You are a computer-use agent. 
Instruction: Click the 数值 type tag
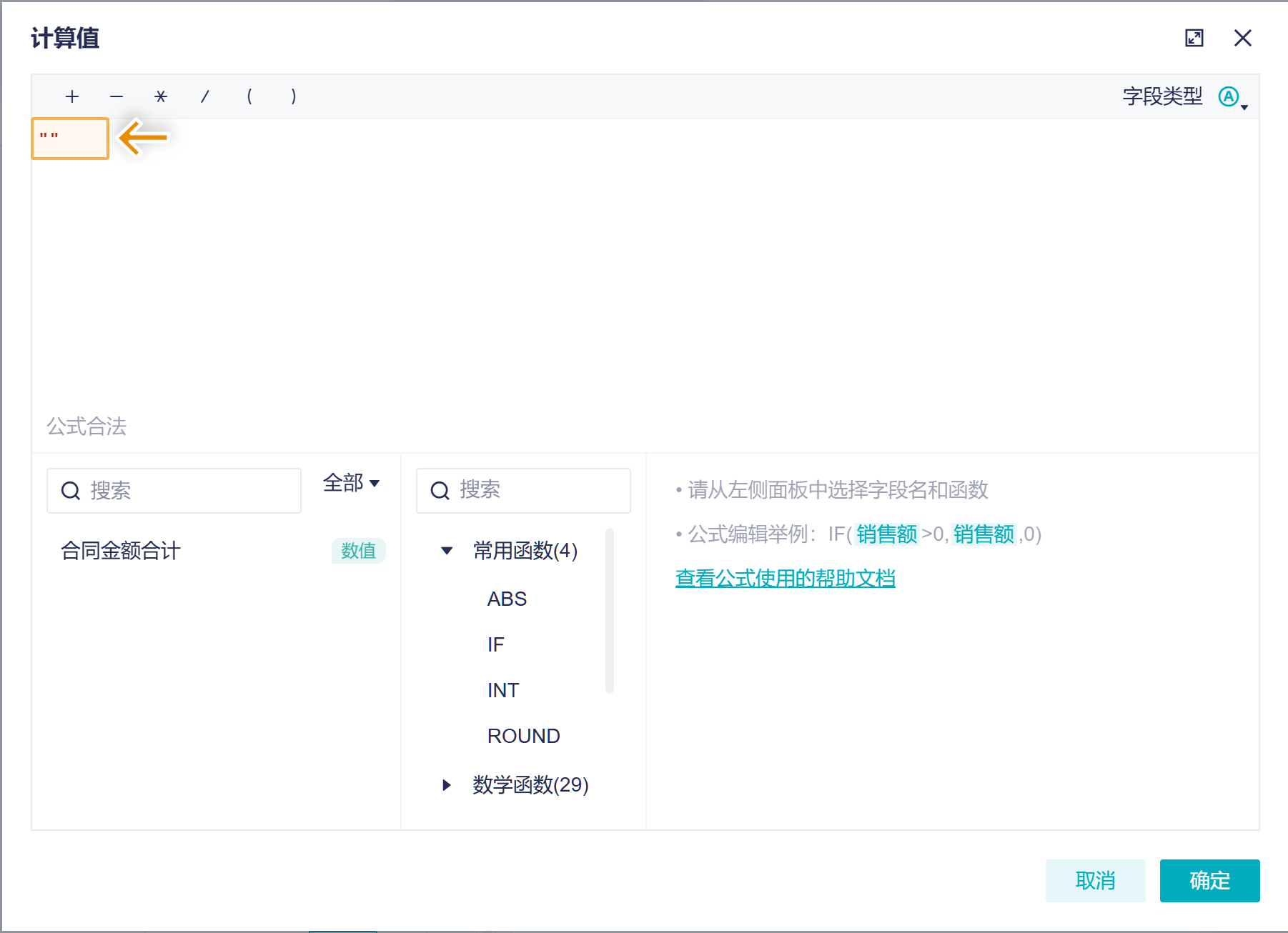(x=358, y=551)
